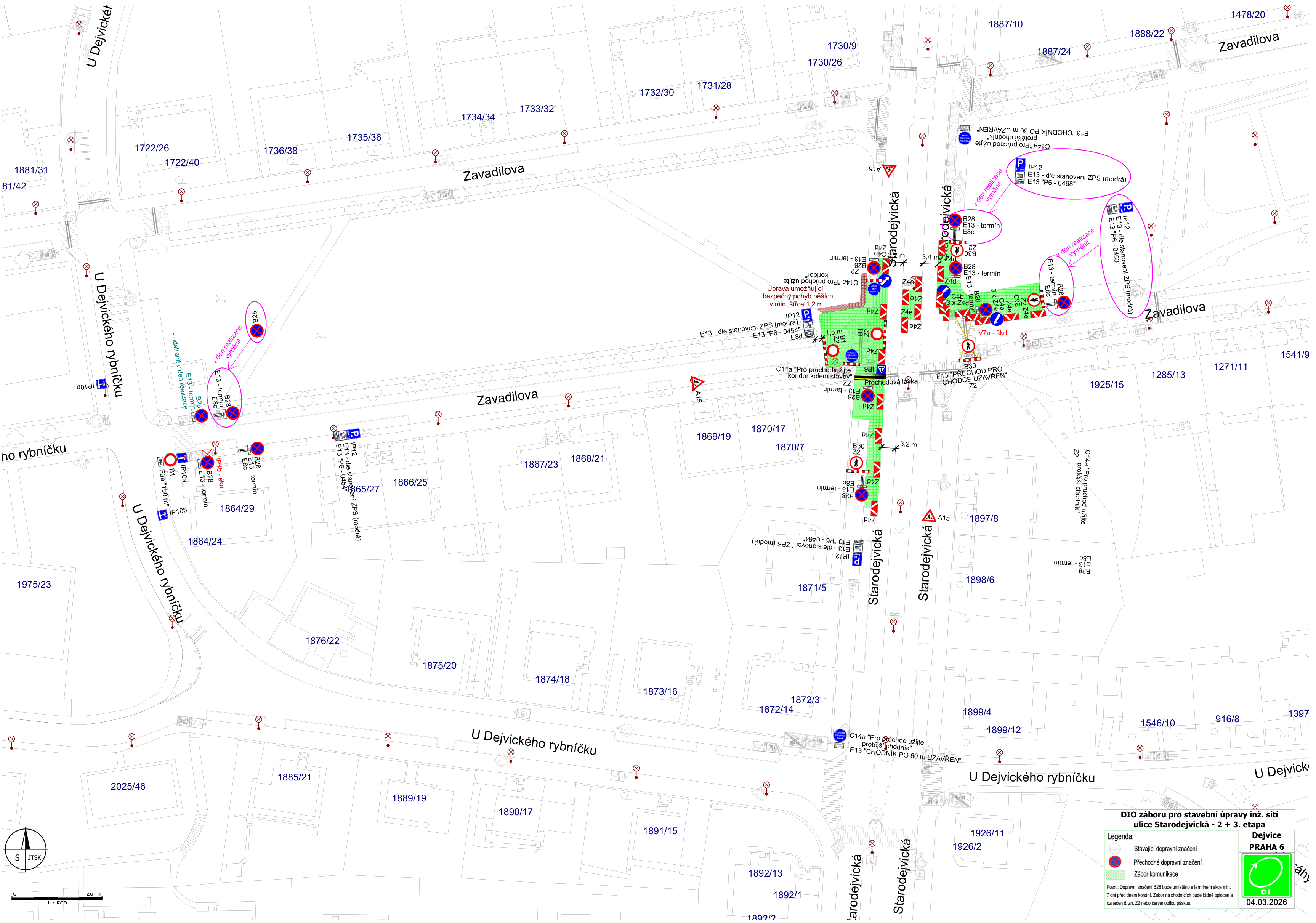Select the blue IP10b dead-end sign near the 1864/29 parcel
Screen dimensions: 1316x923
click(x=163, y=515)
